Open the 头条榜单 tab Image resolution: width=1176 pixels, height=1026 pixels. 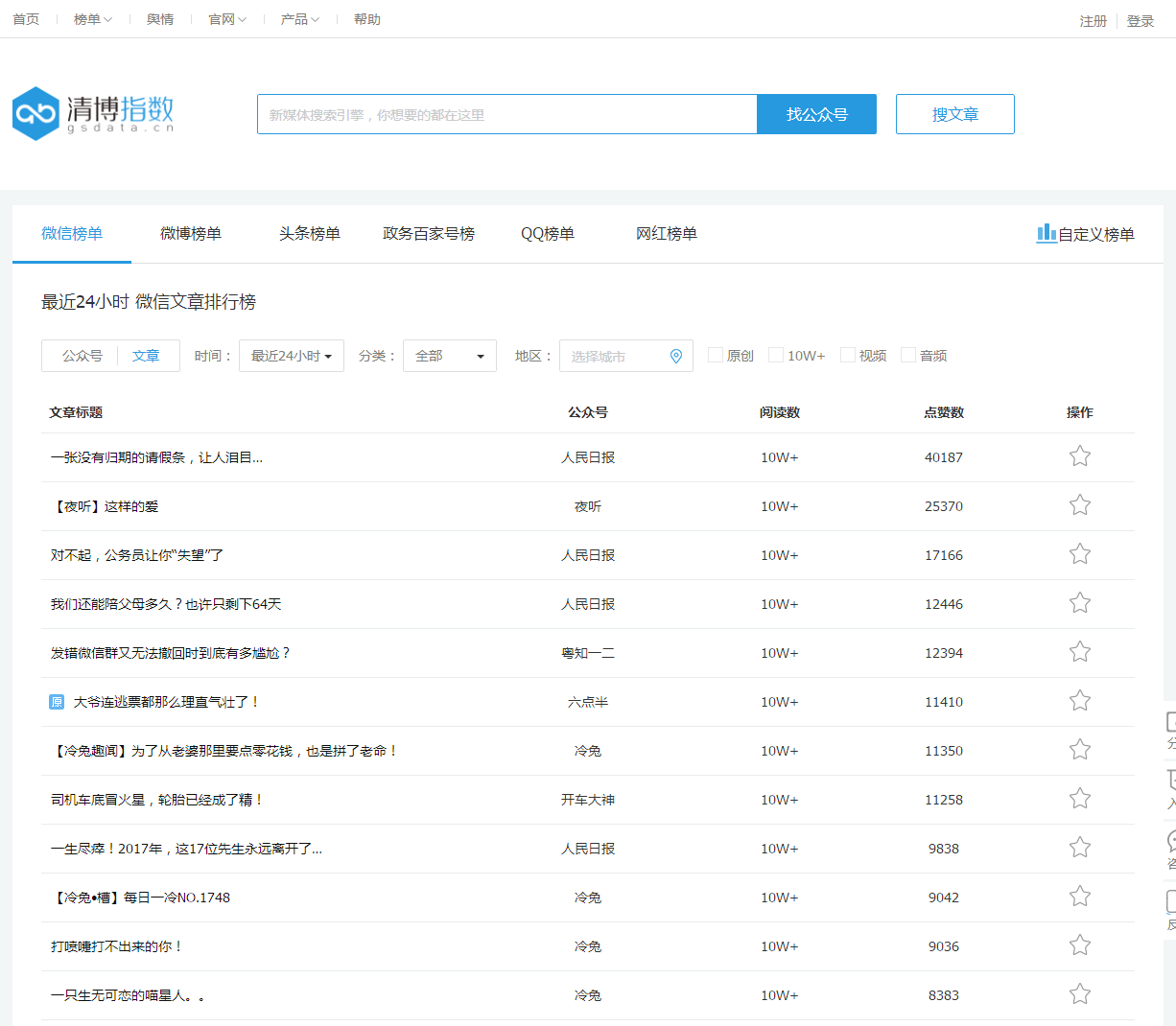pyautogui.click(x=310, y=233)
